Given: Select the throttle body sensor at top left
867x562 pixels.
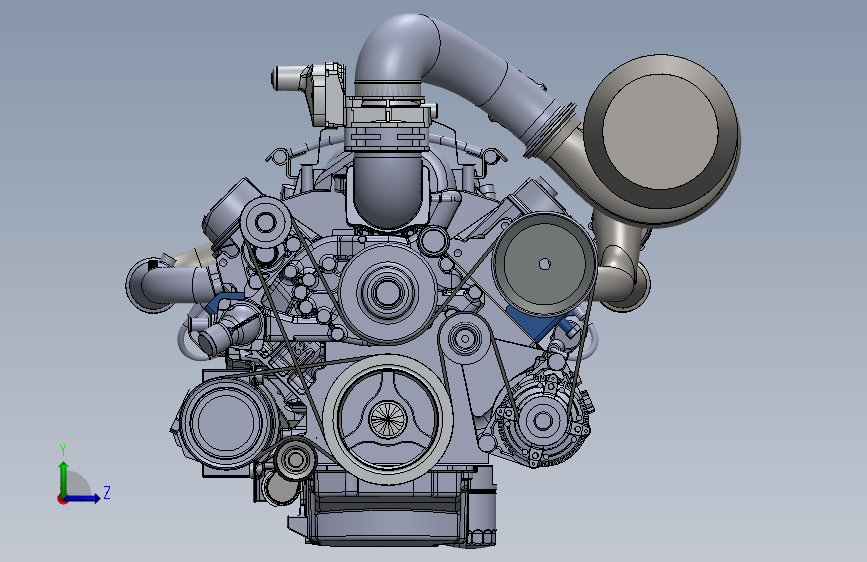Looking at the screenshot, I should (307, 93).
